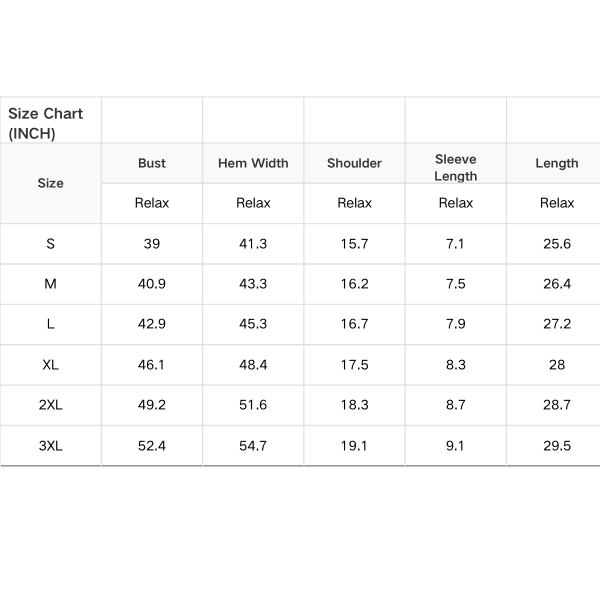Image resolution: width=600 pixels, height=600 pixels.
Task: Select bust value 52.4 for 3XL
Action: coord(152,446)
